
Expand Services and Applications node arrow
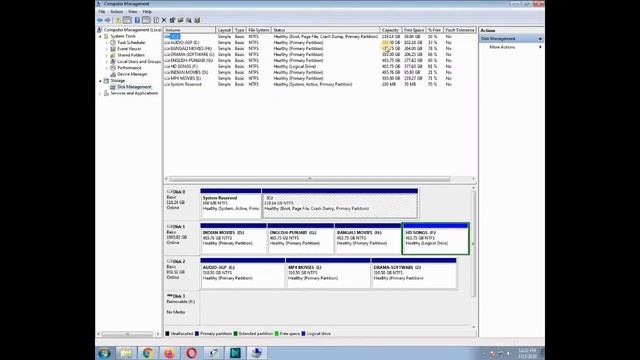tap(100, 93)
